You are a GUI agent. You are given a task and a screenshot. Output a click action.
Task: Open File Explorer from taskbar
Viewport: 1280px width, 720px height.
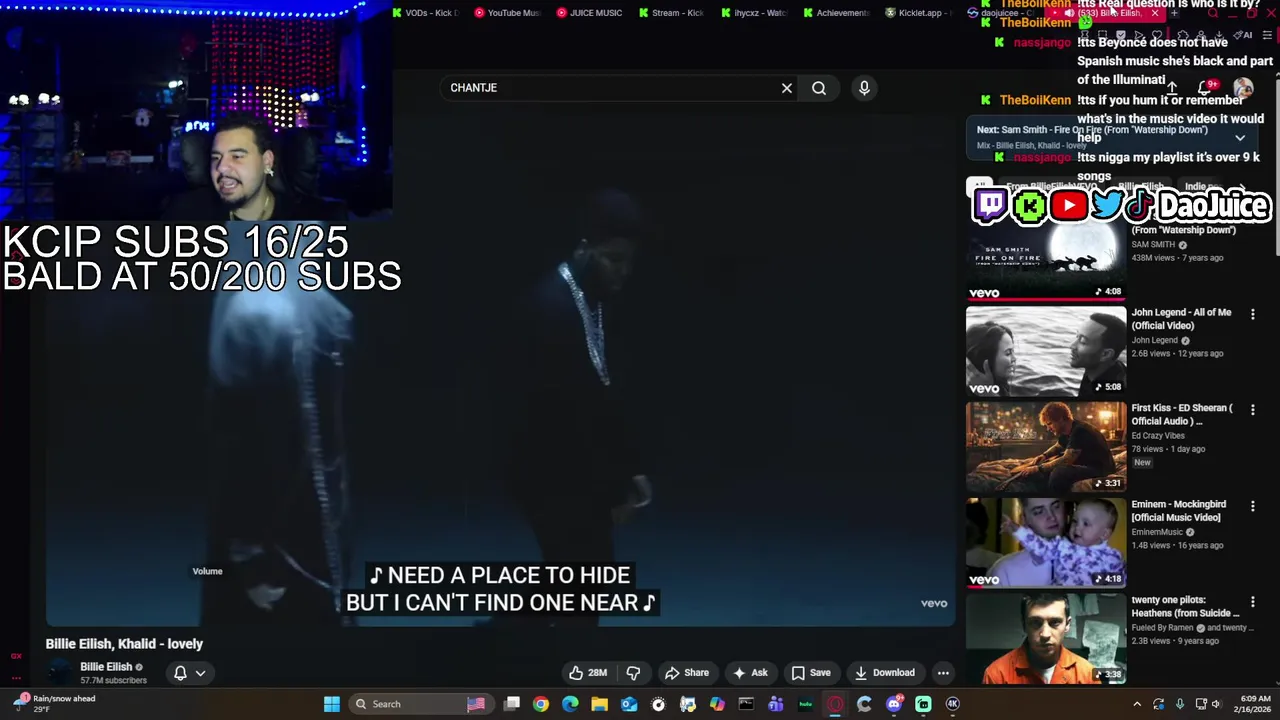point(599,704)
